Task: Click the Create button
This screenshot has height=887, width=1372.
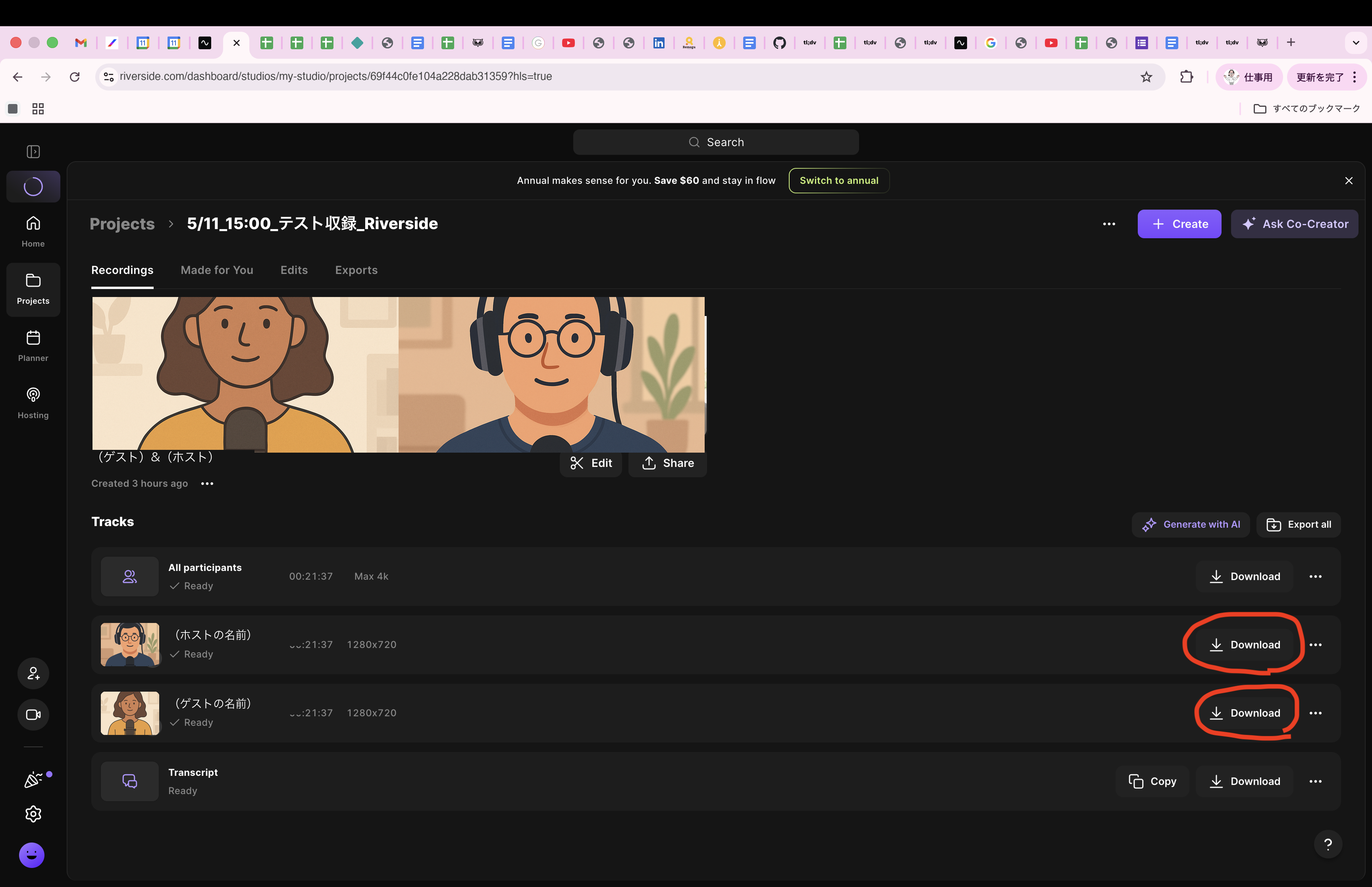Action: 1179,224
